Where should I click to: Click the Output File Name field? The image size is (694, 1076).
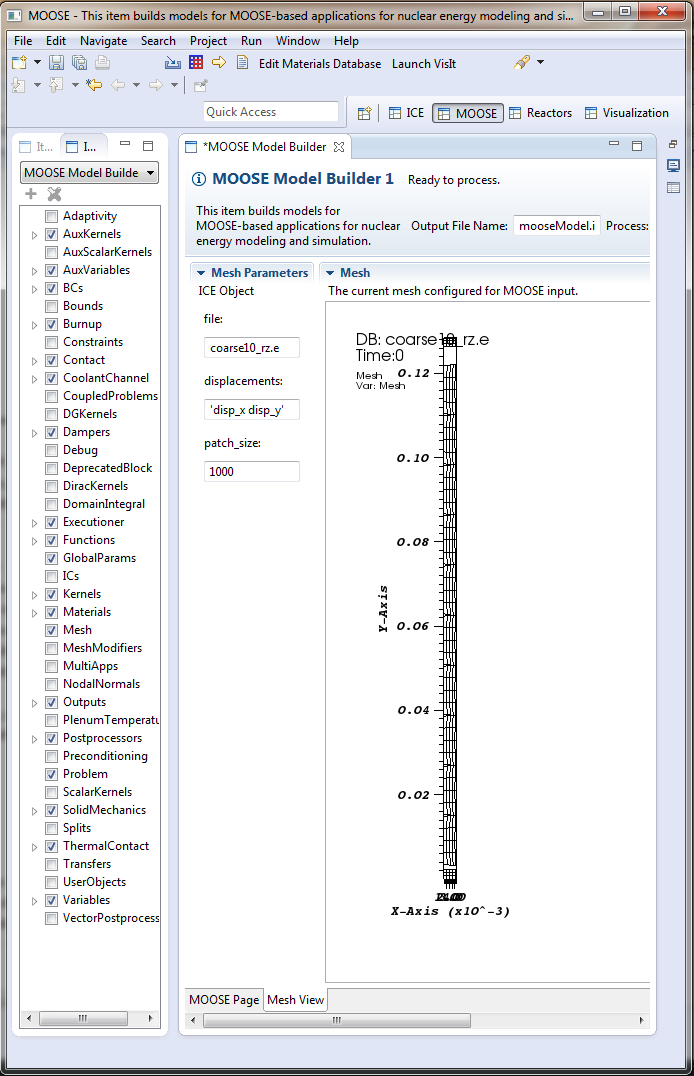tap(557, 226)
